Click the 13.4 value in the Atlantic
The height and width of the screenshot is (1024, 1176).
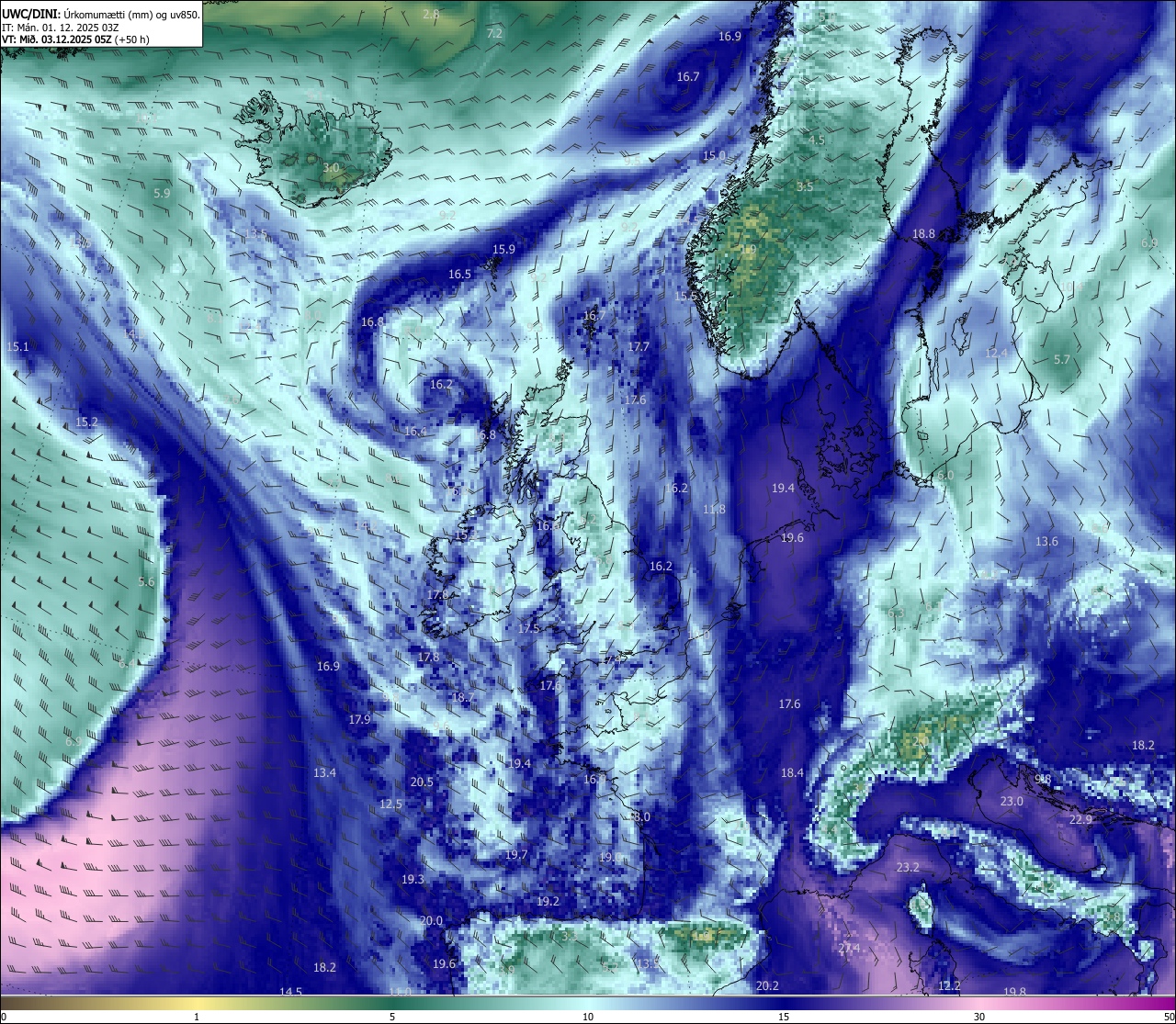pyautogui.click(x=324, y=773)
